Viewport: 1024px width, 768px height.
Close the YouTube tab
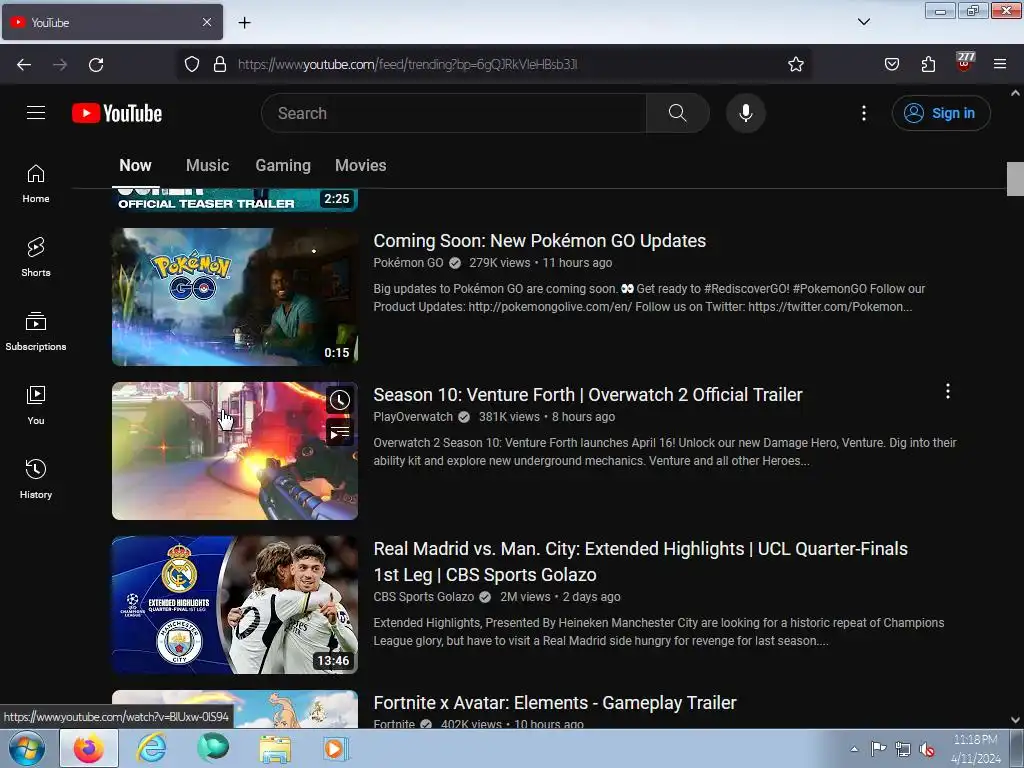pyautogui.click(x=206, y=22)
